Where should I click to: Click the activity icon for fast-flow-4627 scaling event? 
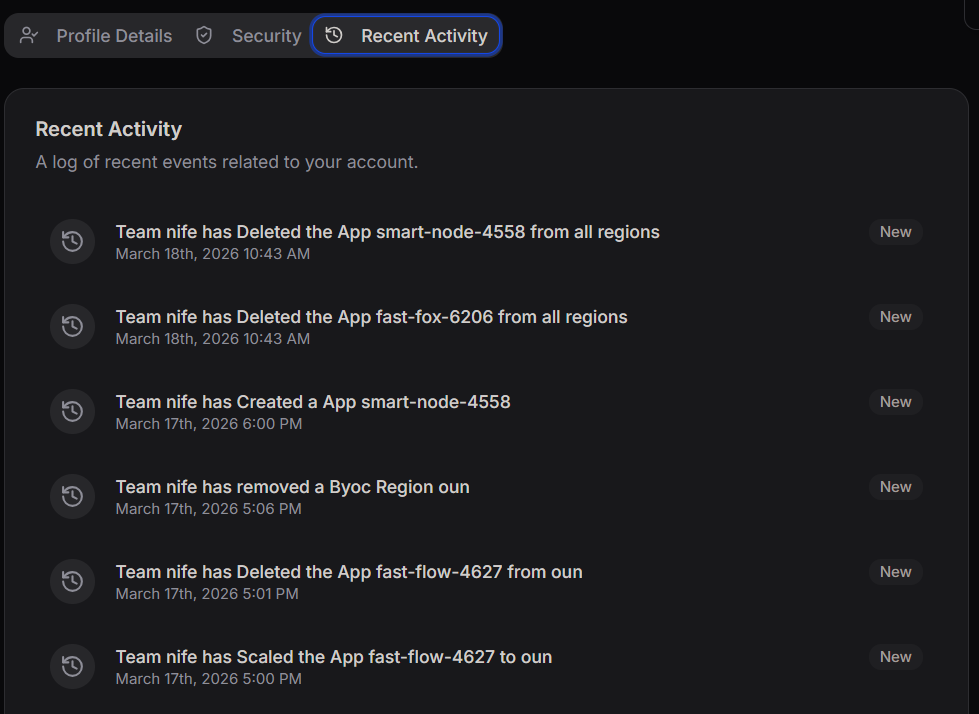pos(72,666)
